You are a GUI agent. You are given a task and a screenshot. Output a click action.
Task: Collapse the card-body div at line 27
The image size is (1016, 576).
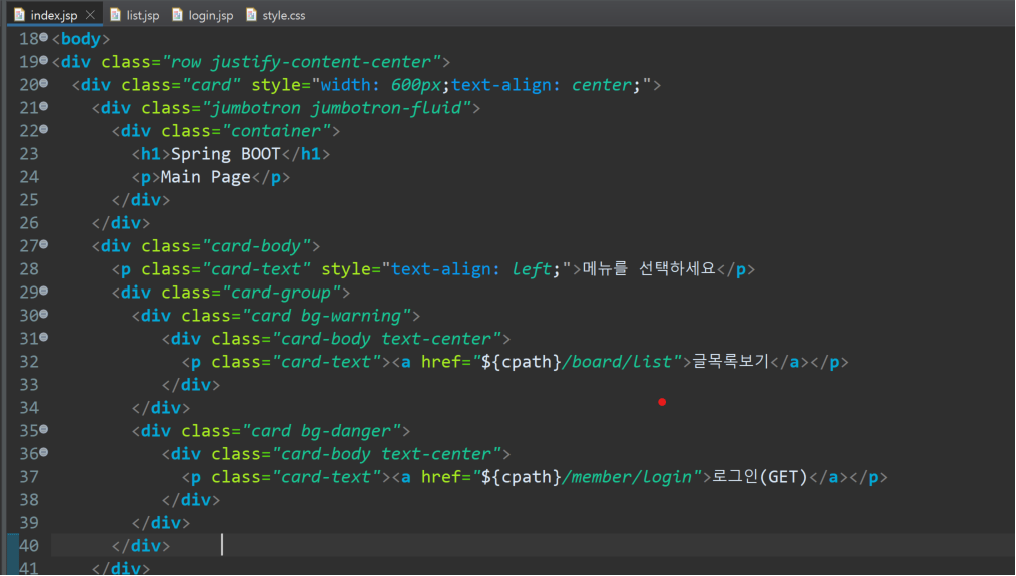43,244
